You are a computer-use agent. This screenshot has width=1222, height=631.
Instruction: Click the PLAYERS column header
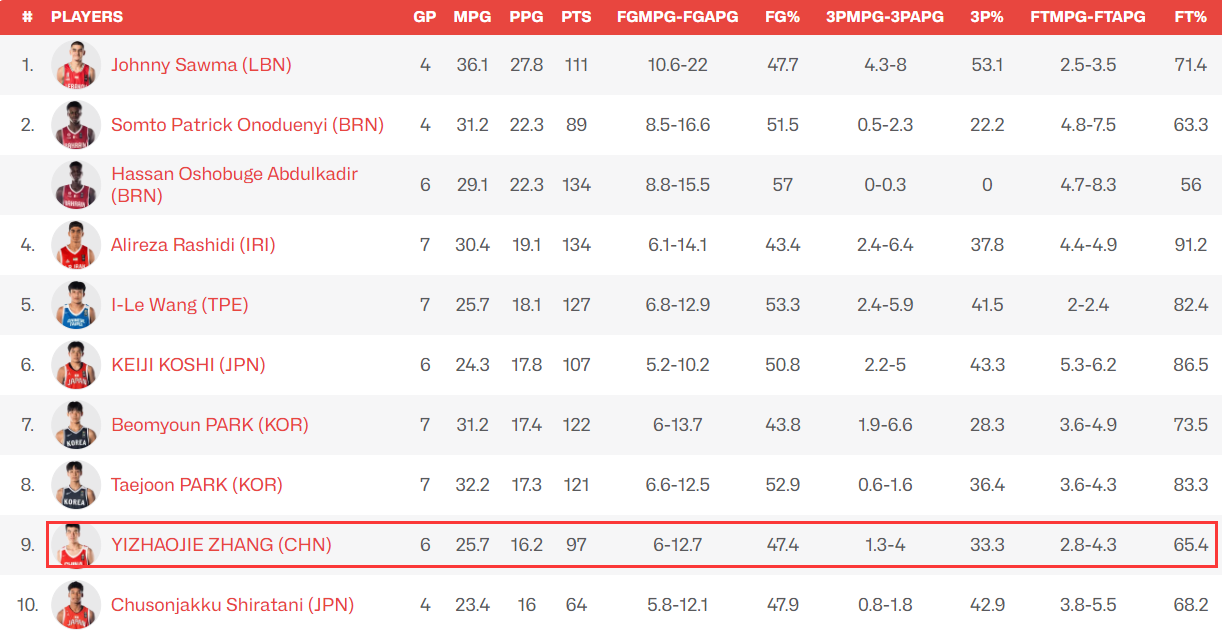(87, 17)
